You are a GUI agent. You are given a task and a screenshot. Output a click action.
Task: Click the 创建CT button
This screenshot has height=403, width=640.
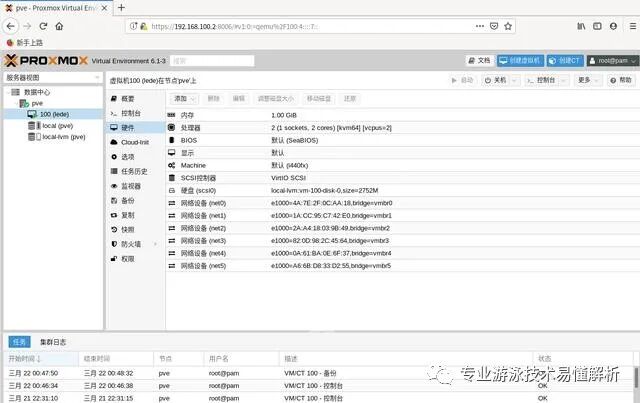tap(565, 60)
